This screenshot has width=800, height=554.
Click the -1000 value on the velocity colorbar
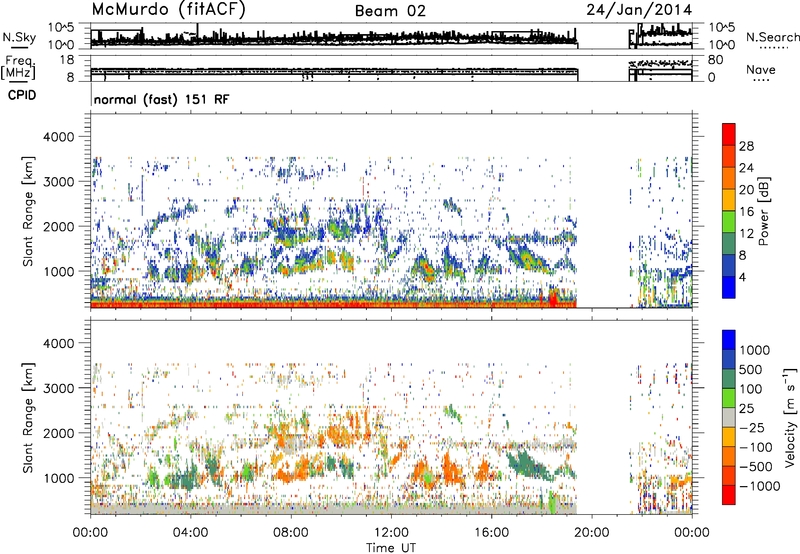759,486
